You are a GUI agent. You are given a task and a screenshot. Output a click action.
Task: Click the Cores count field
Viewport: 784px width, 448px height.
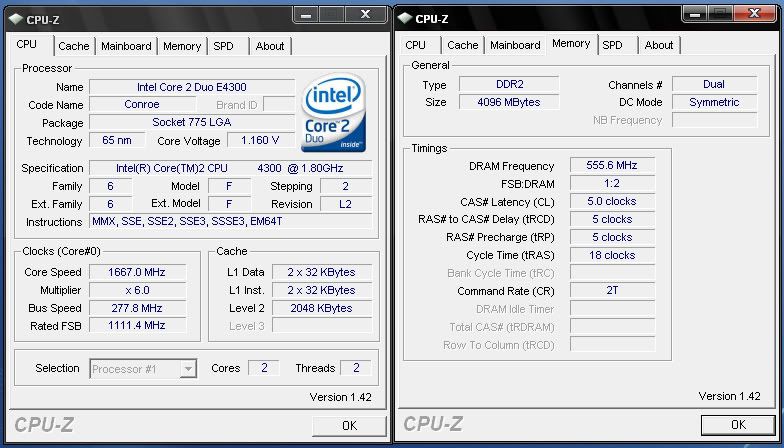click(264, 368)
